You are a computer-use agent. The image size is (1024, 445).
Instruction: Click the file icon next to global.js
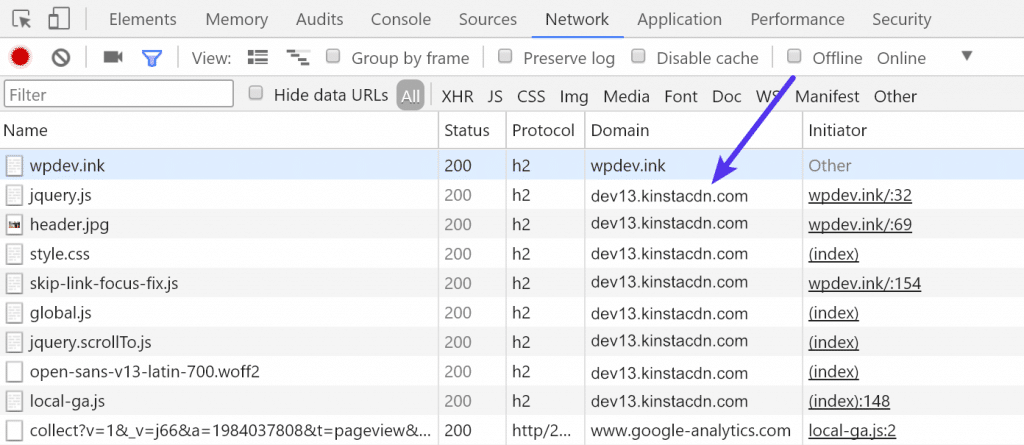14,313
